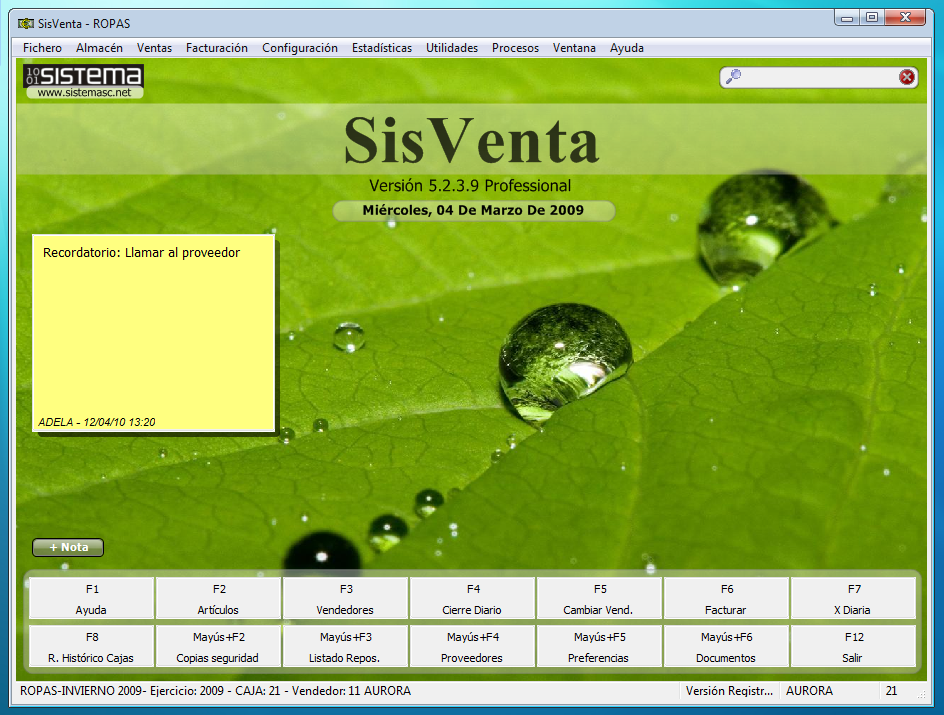This screenshot has width=944, height=715.
Task: Minimize the SisVenta window
Action: coord(848,18)
